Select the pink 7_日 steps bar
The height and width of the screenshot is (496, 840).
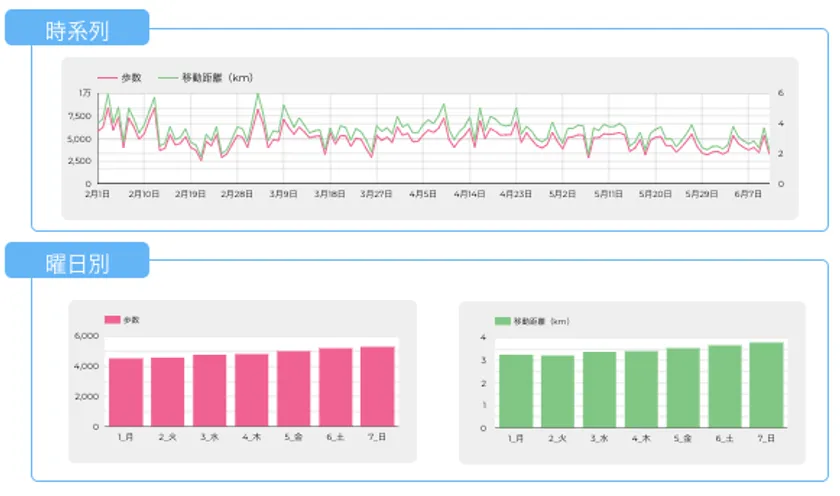tap(377, 386)
